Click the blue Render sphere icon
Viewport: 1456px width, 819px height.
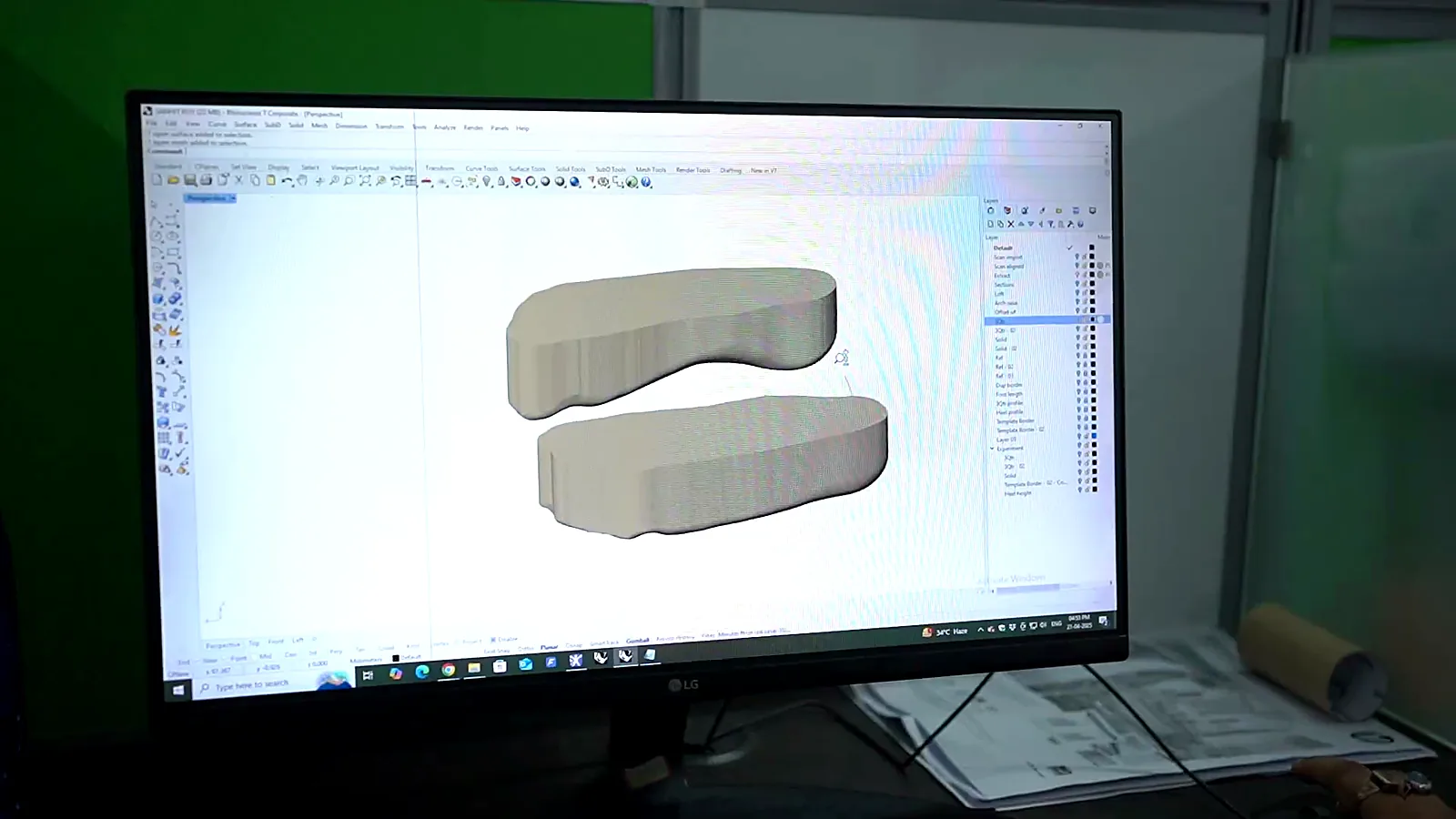574,182
